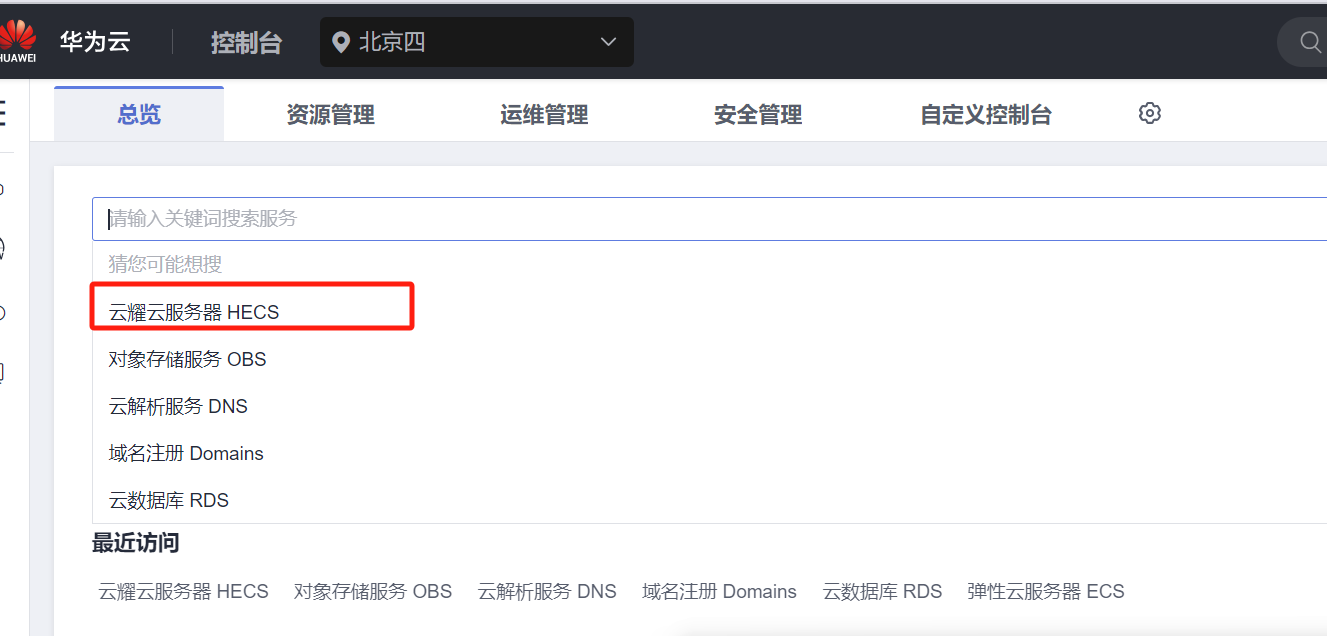This screenshot has height=636, width=1327.
Task: Open the hamburger service list menu
Action: coord(3,113)
